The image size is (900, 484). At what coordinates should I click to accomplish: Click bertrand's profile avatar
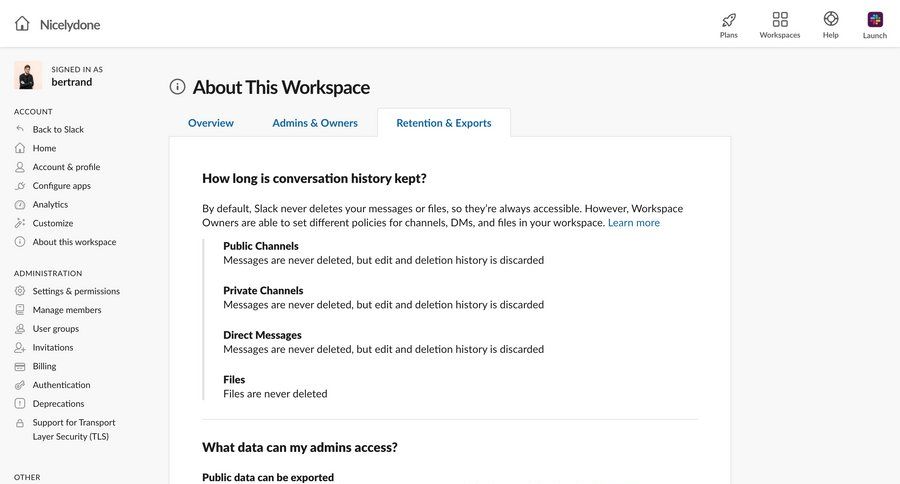click(28, 76)
